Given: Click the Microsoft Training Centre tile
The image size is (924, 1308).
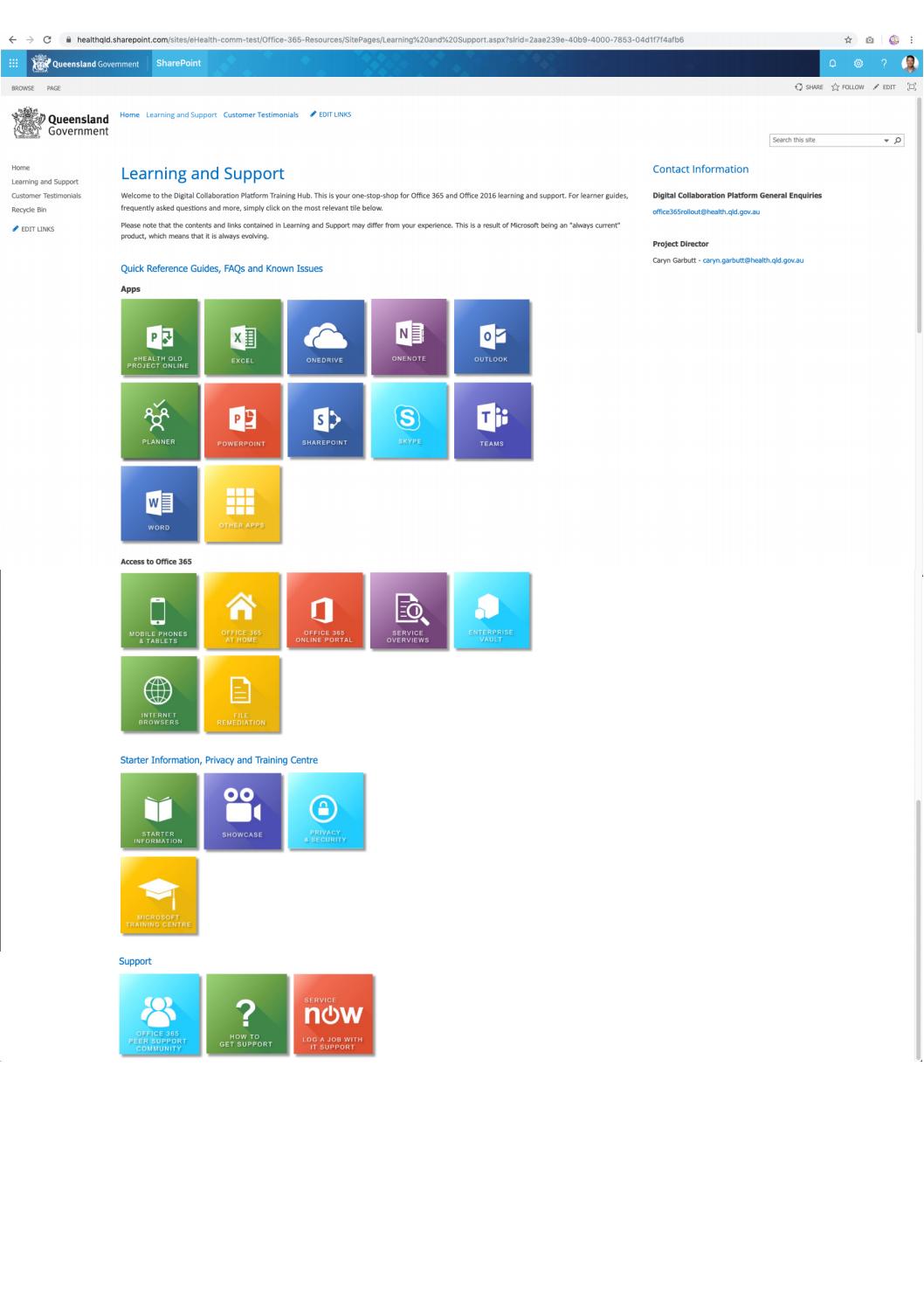Looking at the screenshot, I should (x=159, y=895).
